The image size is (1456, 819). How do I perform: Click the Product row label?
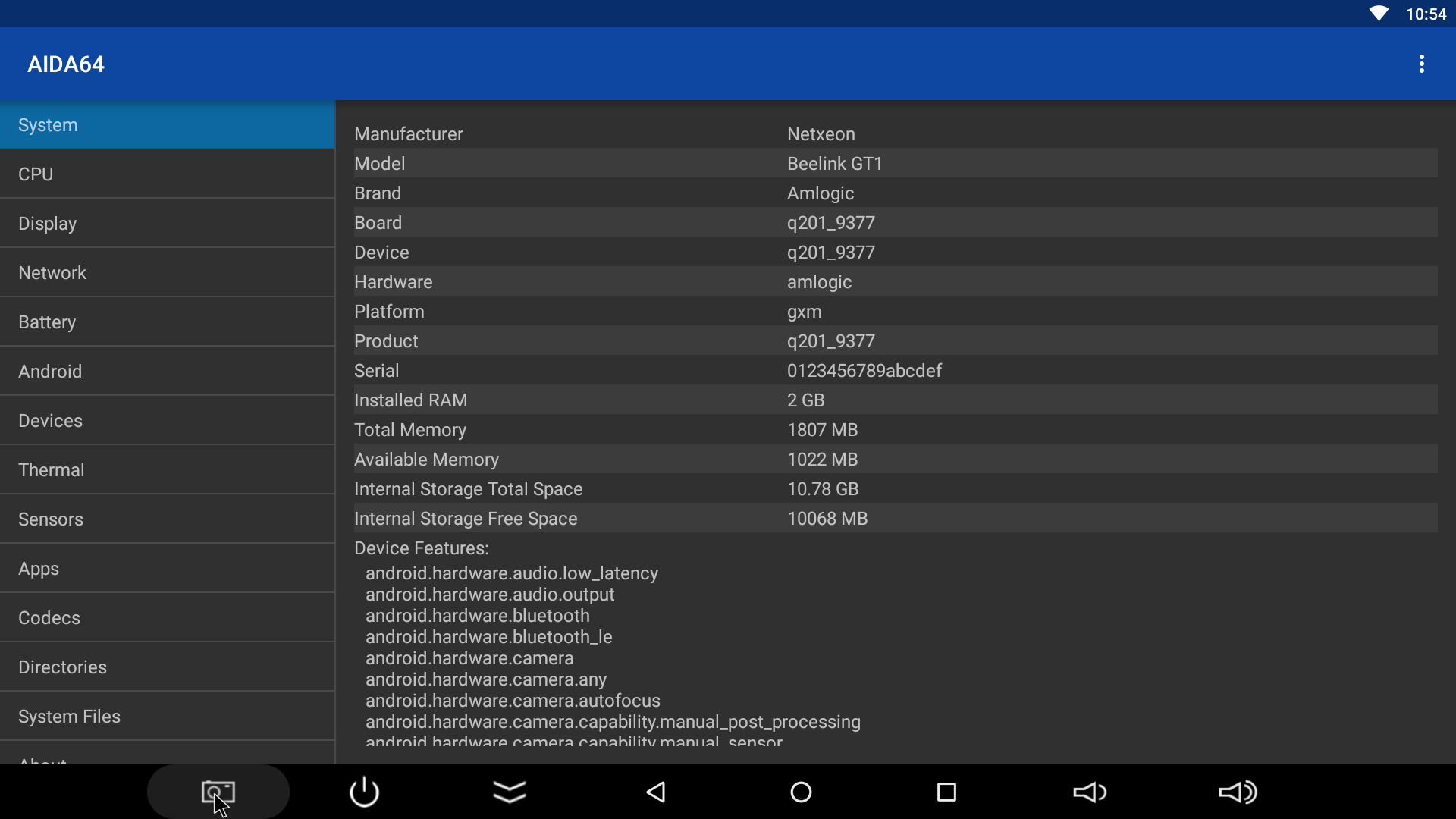(386, 341)
